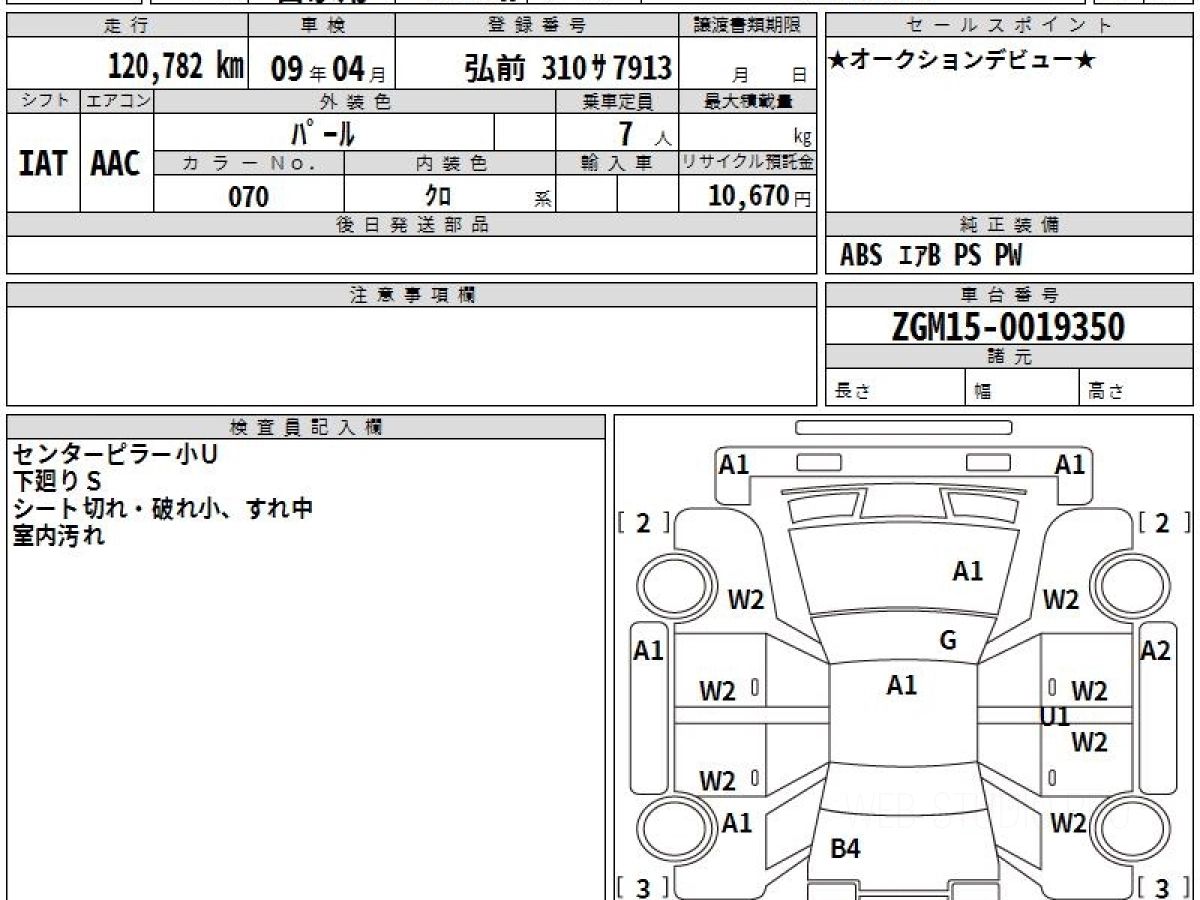
Task: Click the 注意事項欄 header
Action: [x=412, y=295]
